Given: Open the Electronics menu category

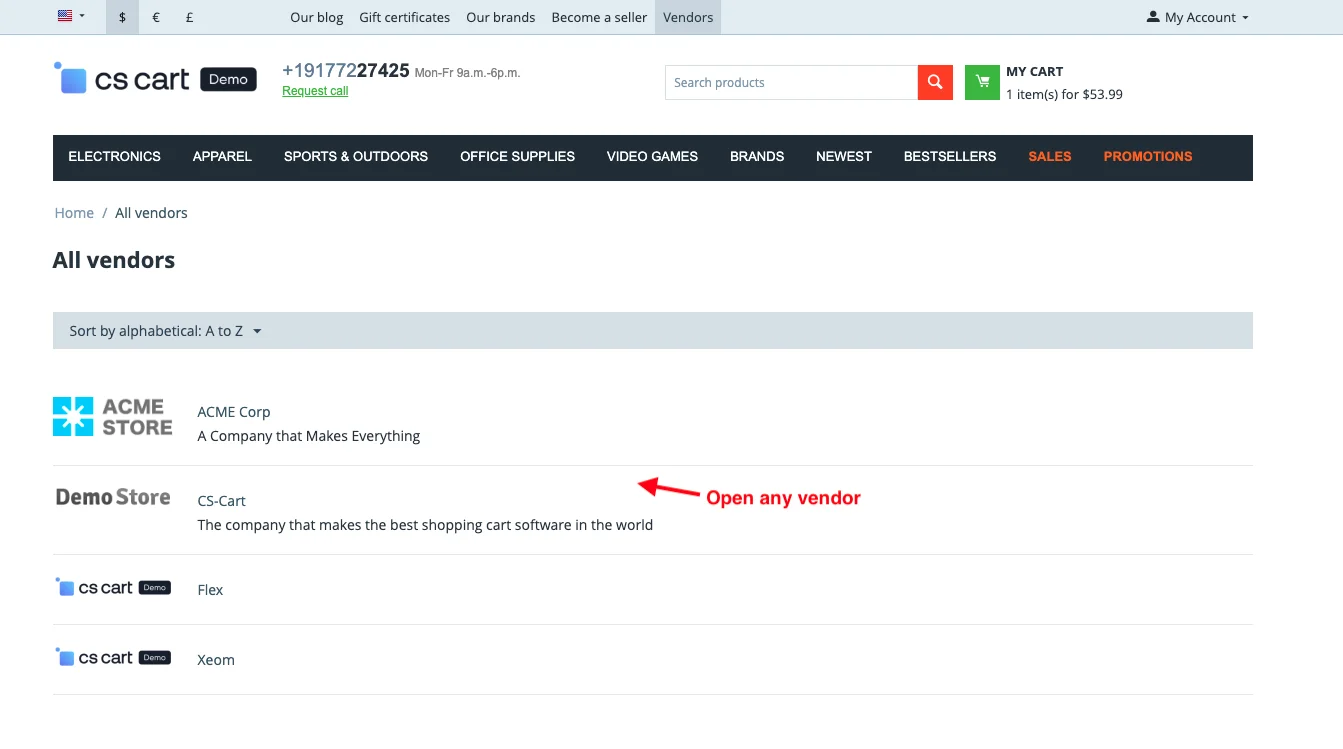Looking at the screenshot, I should [x=114, y=157].
